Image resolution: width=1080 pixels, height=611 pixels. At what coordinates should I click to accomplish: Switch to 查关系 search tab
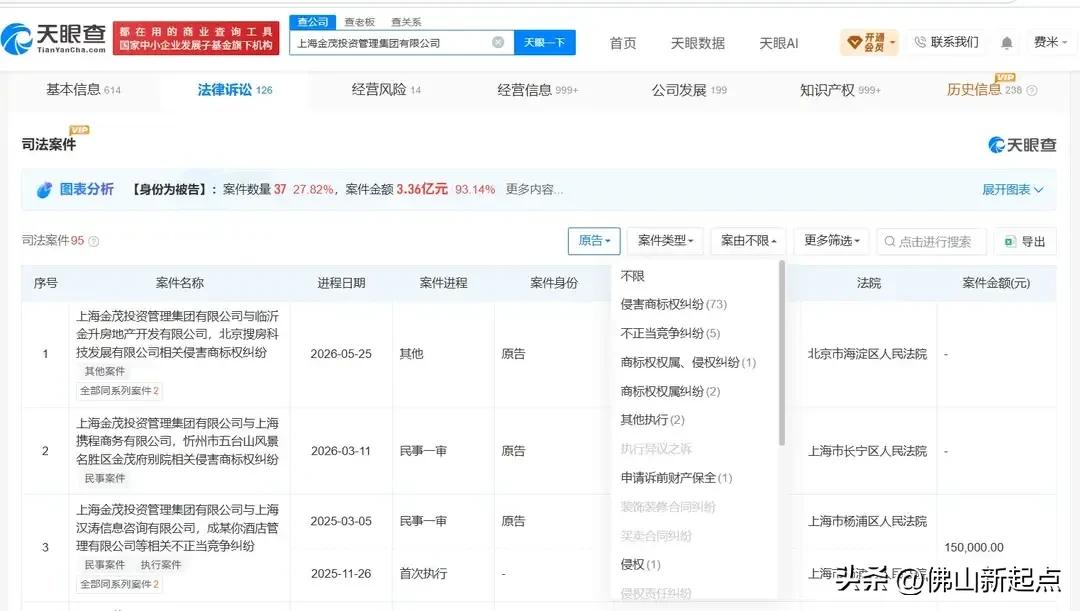(x=406, y=22)
